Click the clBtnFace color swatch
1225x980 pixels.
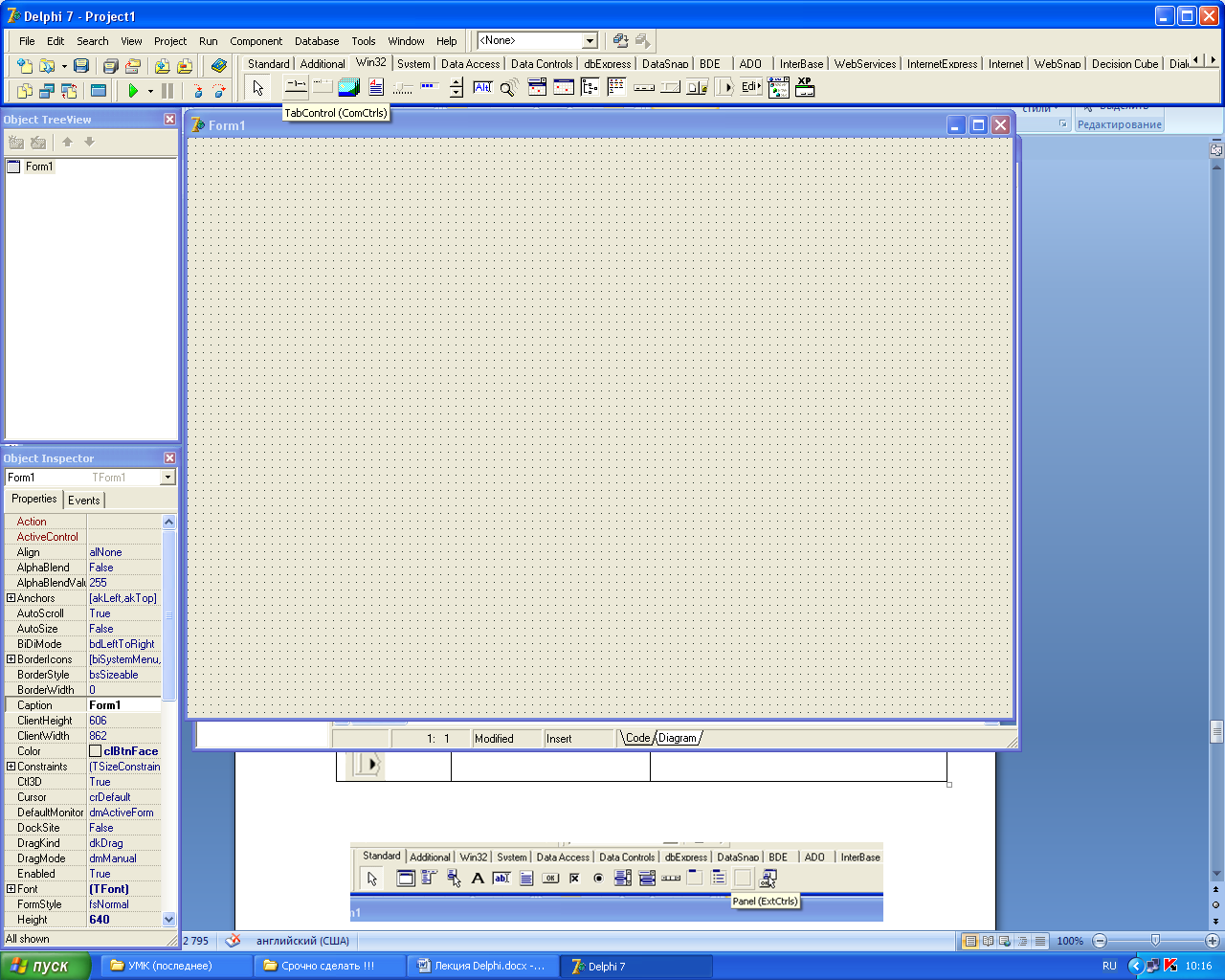click(95, 751)
